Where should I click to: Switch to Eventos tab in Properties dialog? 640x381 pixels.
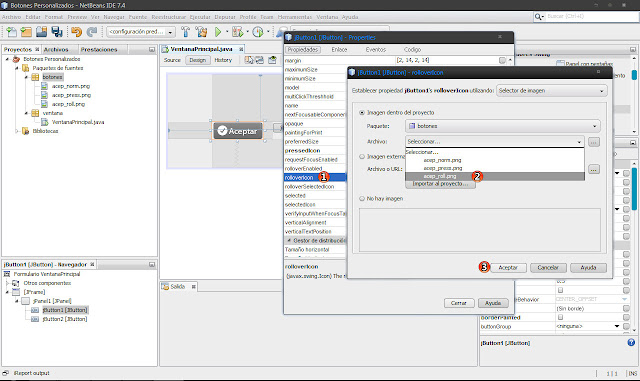(x=376, y=49)
